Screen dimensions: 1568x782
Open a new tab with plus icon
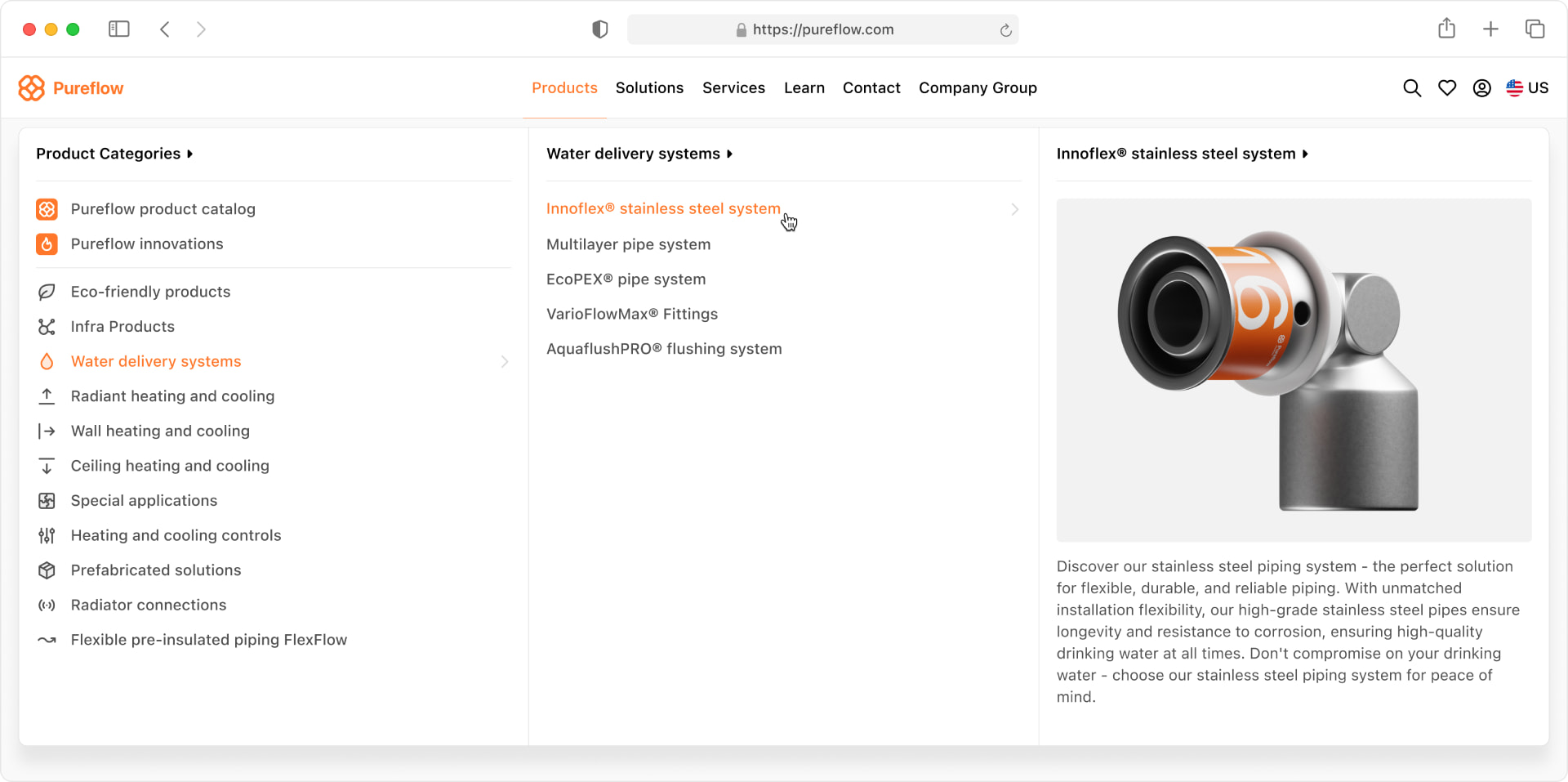pos(1490,29)
